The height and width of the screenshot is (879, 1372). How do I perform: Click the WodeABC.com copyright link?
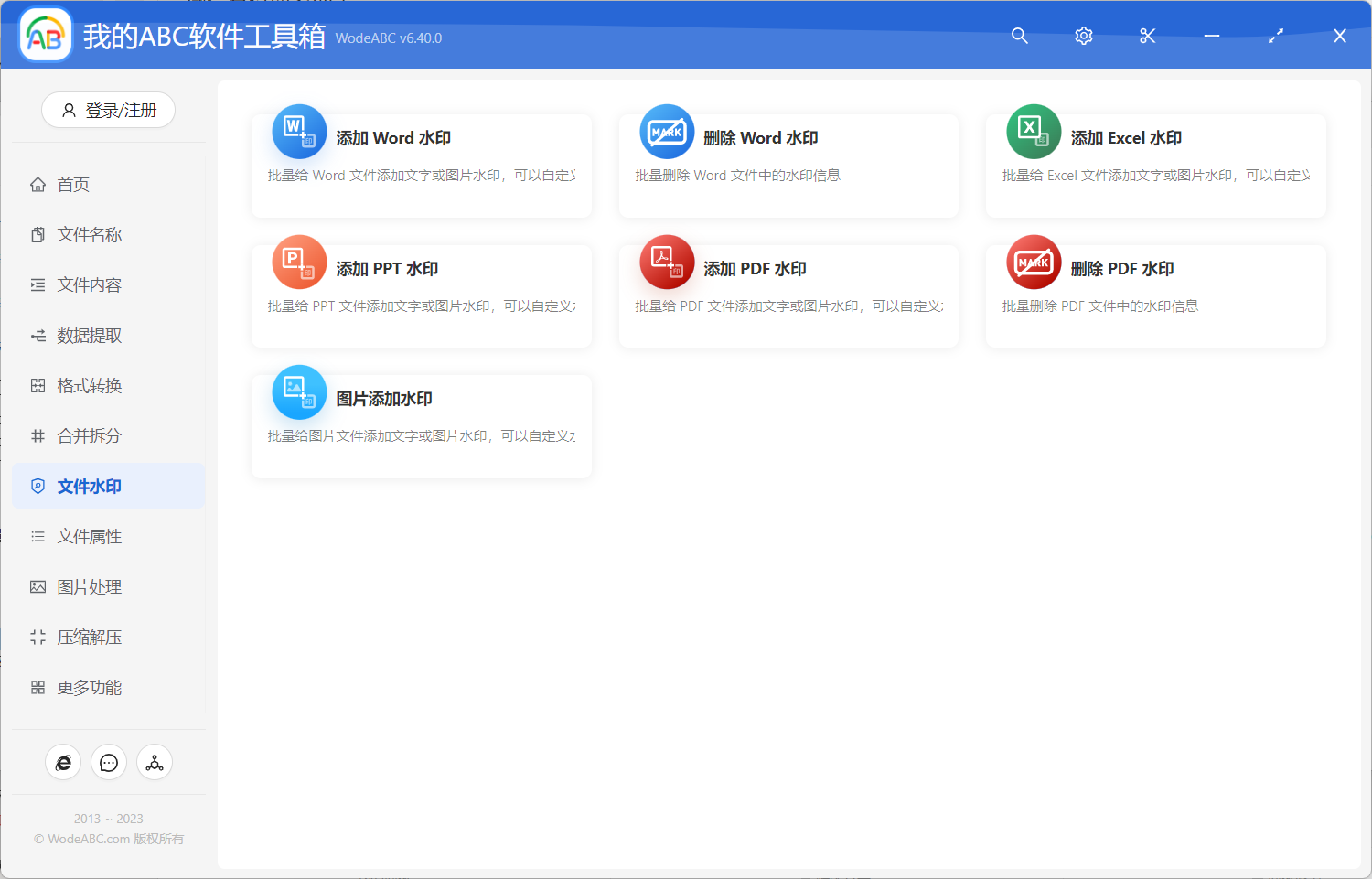click(110, 838)
